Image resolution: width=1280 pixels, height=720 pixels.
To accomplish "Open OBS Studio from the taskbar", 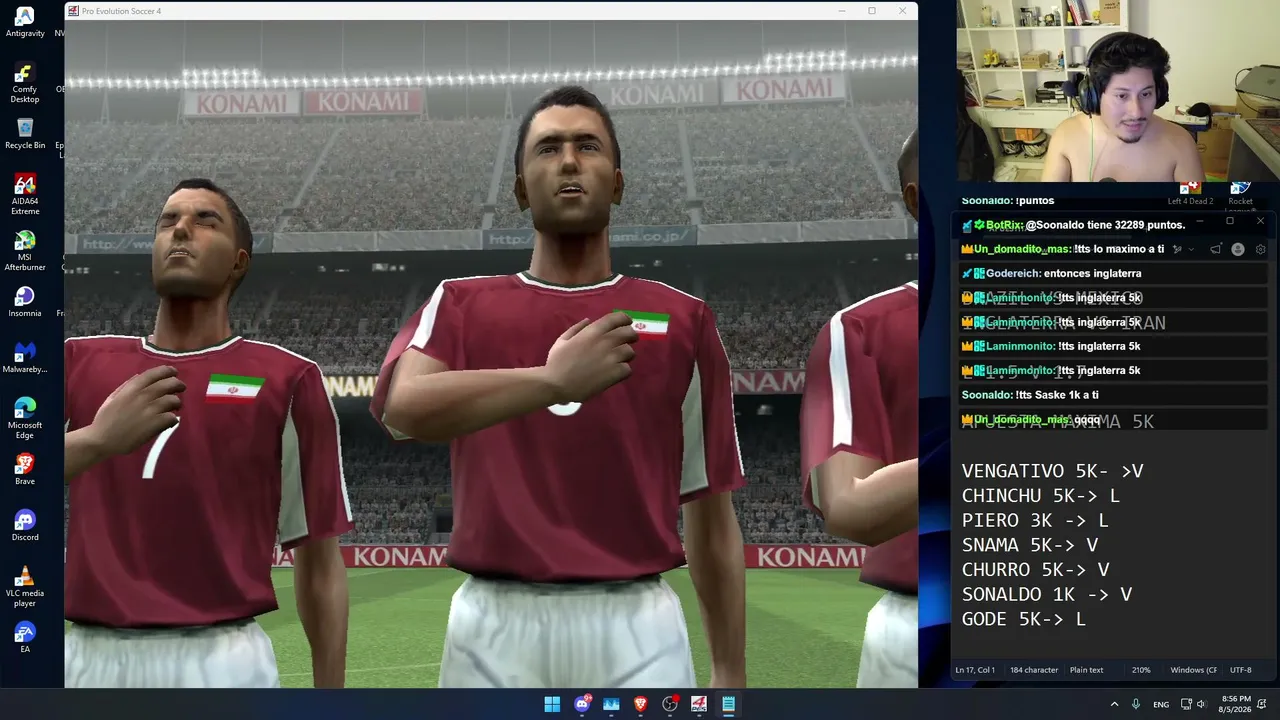I will [670, 704].
